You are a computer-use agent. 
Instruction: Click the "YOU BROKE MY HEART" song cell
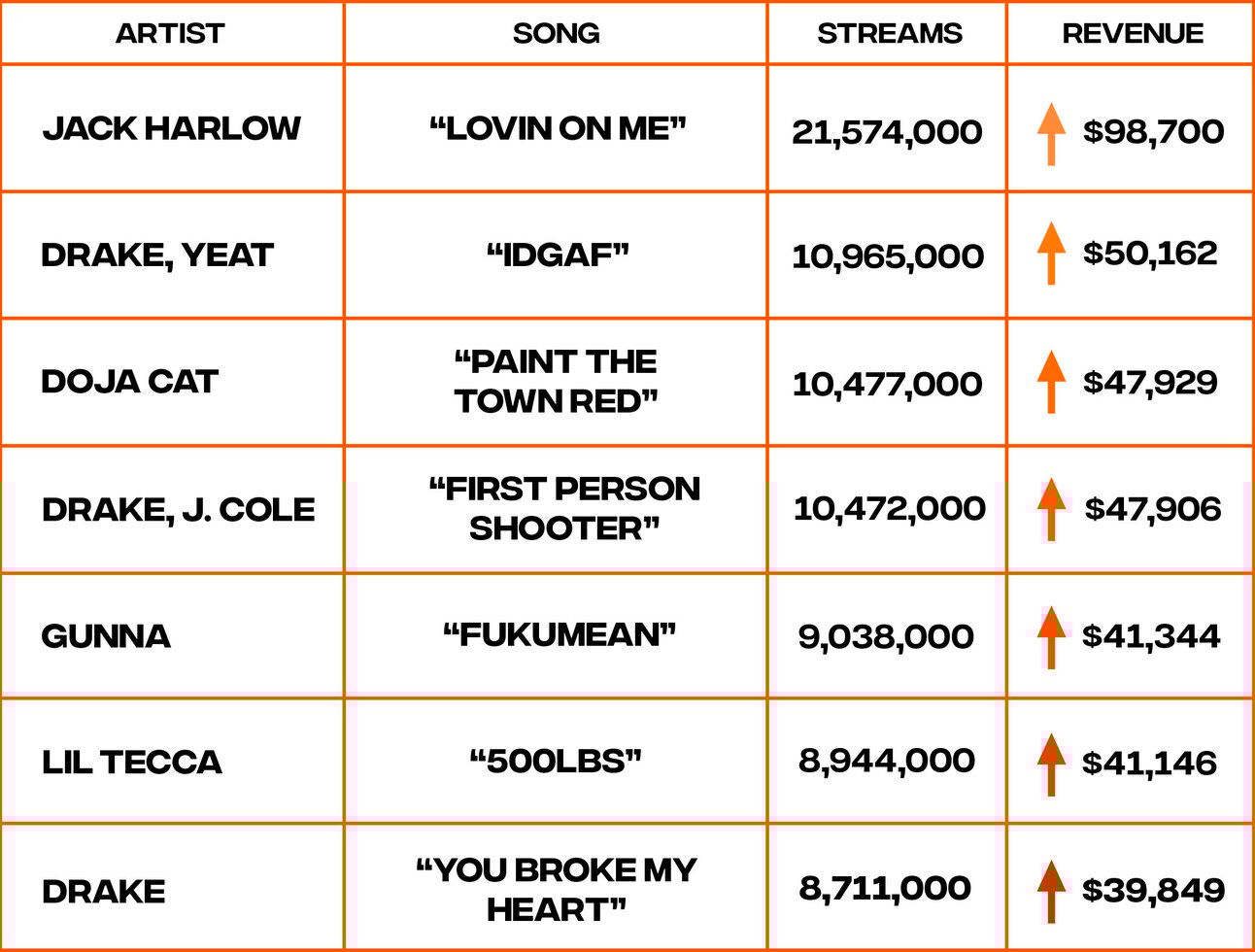[557, 890]
